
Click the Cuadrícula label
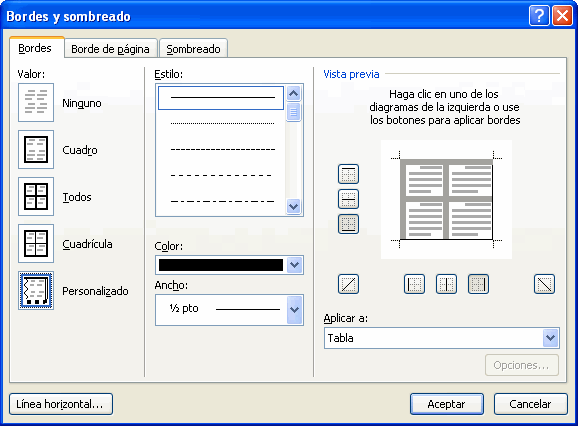coord(87,244)
